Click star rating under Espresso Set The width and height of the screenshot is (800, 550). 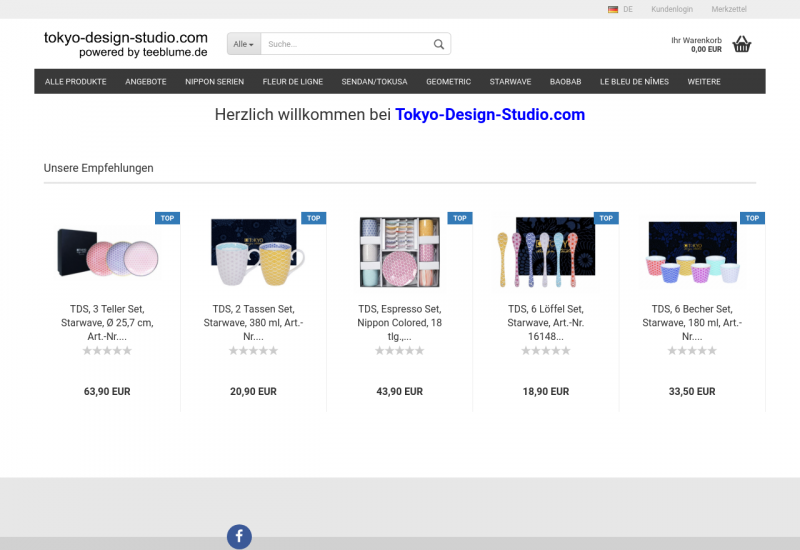click(399, 351)
